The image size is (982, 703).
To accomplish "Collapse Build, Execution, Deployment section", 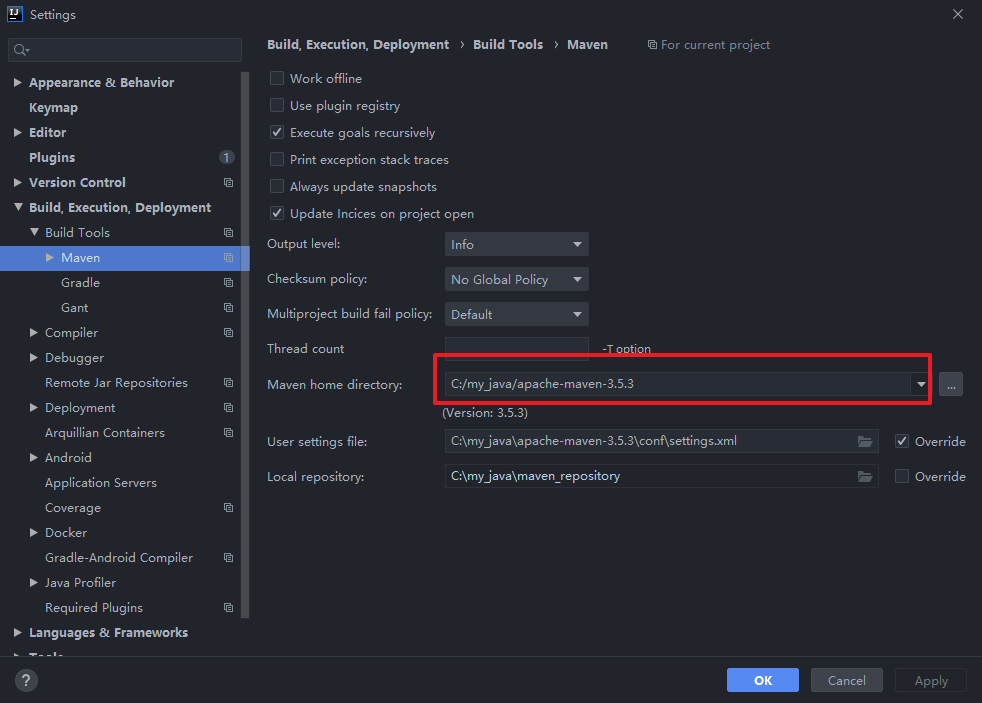I will [18, 207].
